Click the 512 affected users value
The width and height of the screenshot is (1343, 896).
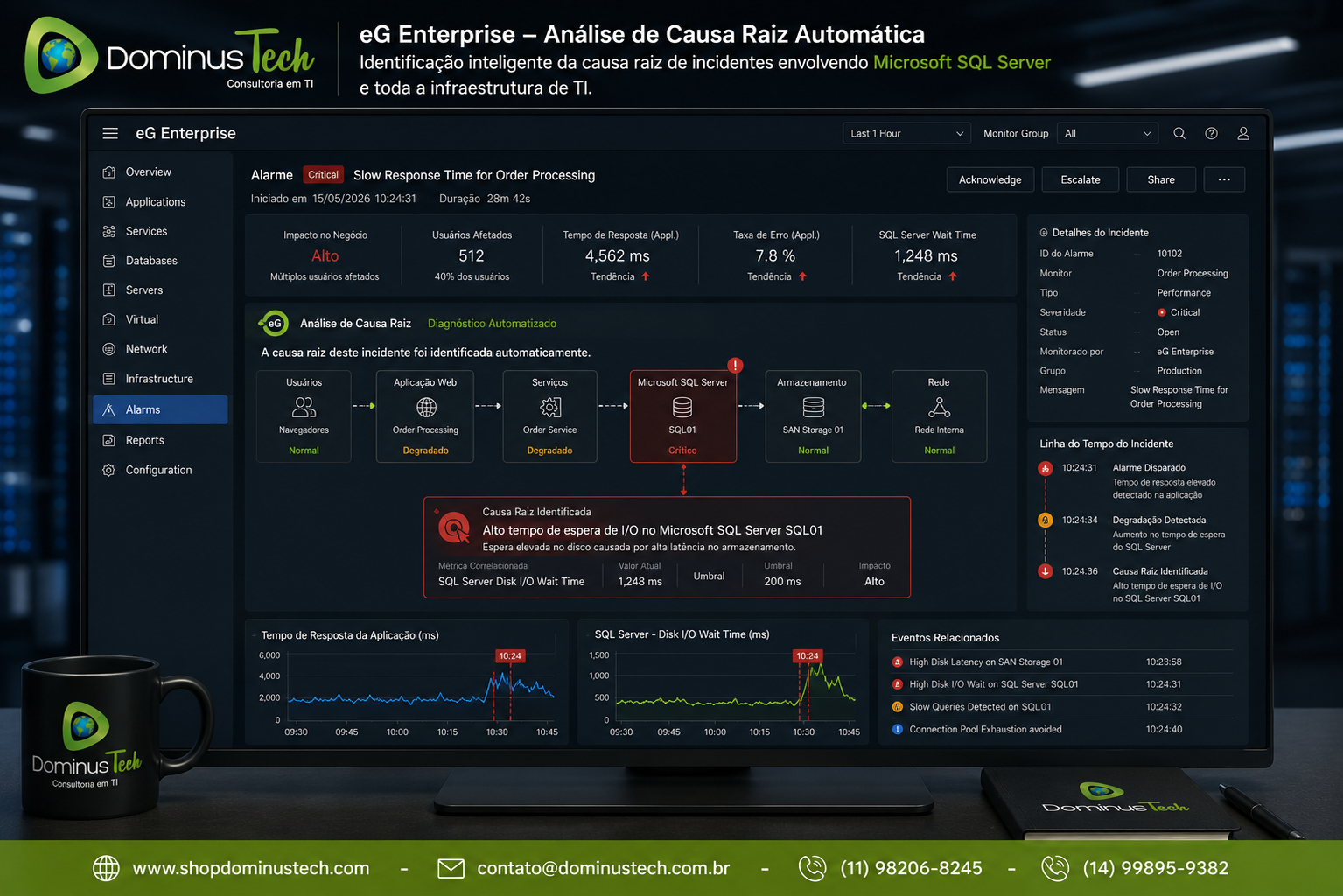click(x=472, y=256)
